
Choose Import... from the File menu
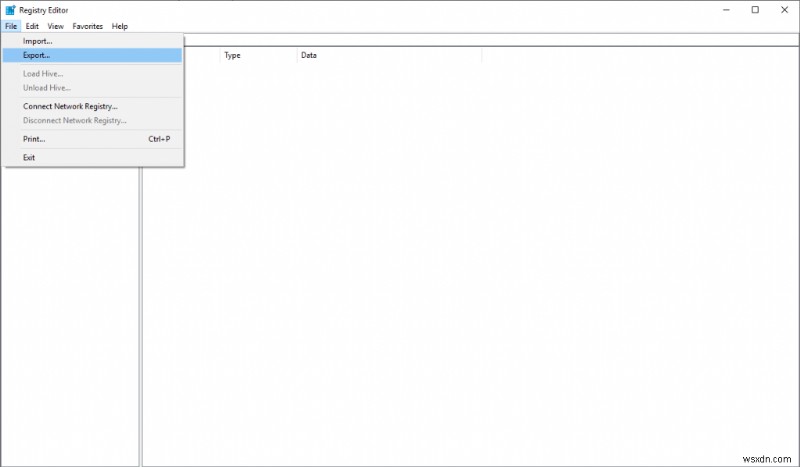coord(92,41)
